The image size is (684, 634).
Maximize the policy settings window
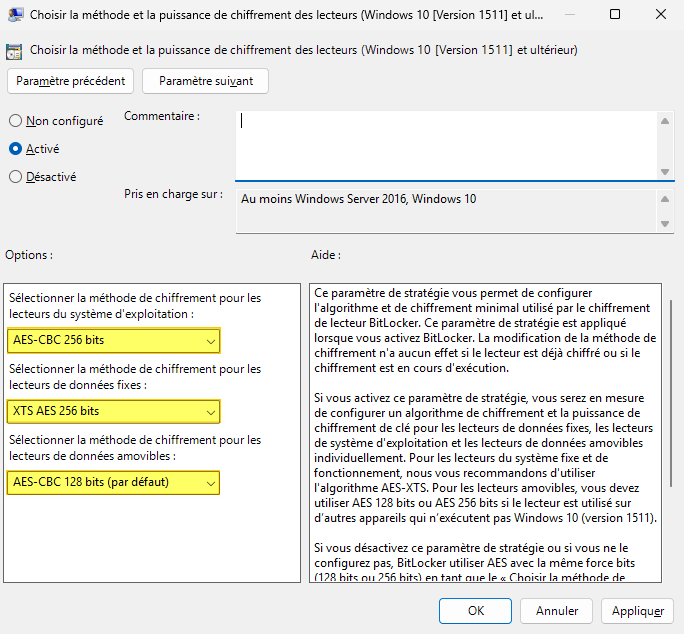pos(615,14)
